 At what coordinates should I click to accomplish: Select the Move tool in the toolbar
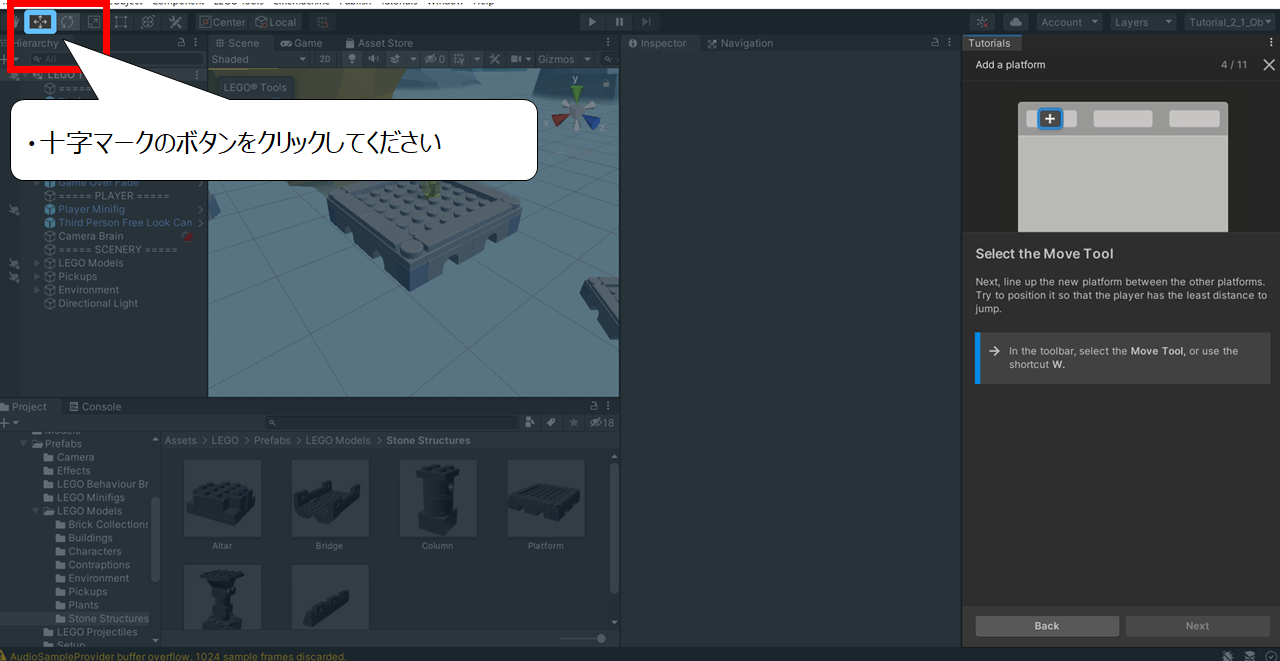(x=40, y=21)
